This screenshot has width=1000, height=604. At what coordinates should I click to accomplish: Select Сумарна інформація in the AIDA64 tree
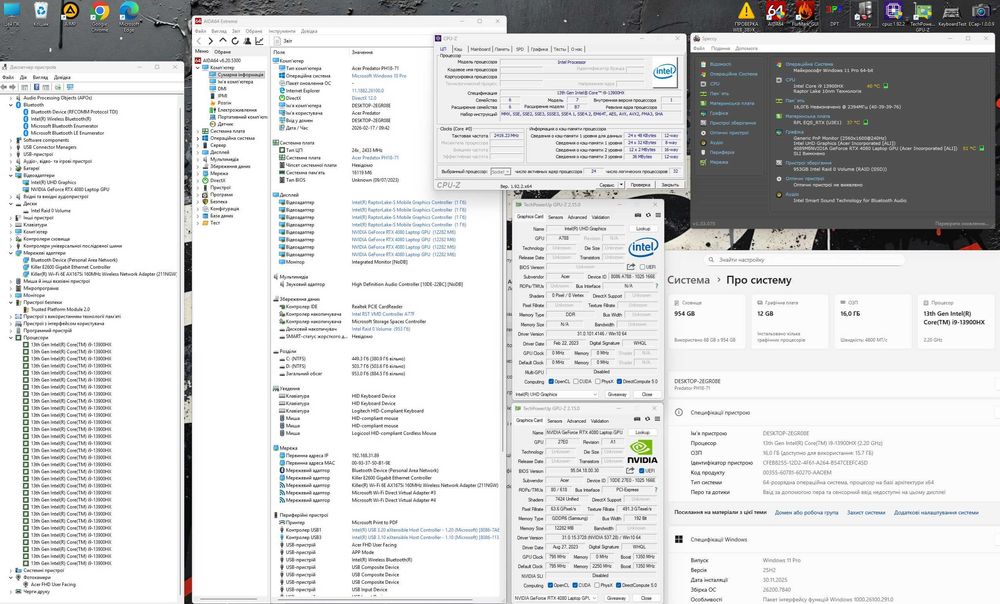(240, 75)
